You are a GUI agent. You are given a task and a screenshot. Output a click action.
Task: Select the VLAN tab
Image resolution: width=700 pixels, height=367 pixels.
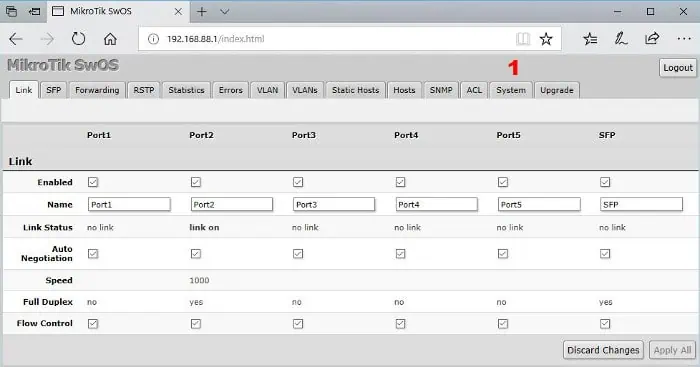pos(267,90)
